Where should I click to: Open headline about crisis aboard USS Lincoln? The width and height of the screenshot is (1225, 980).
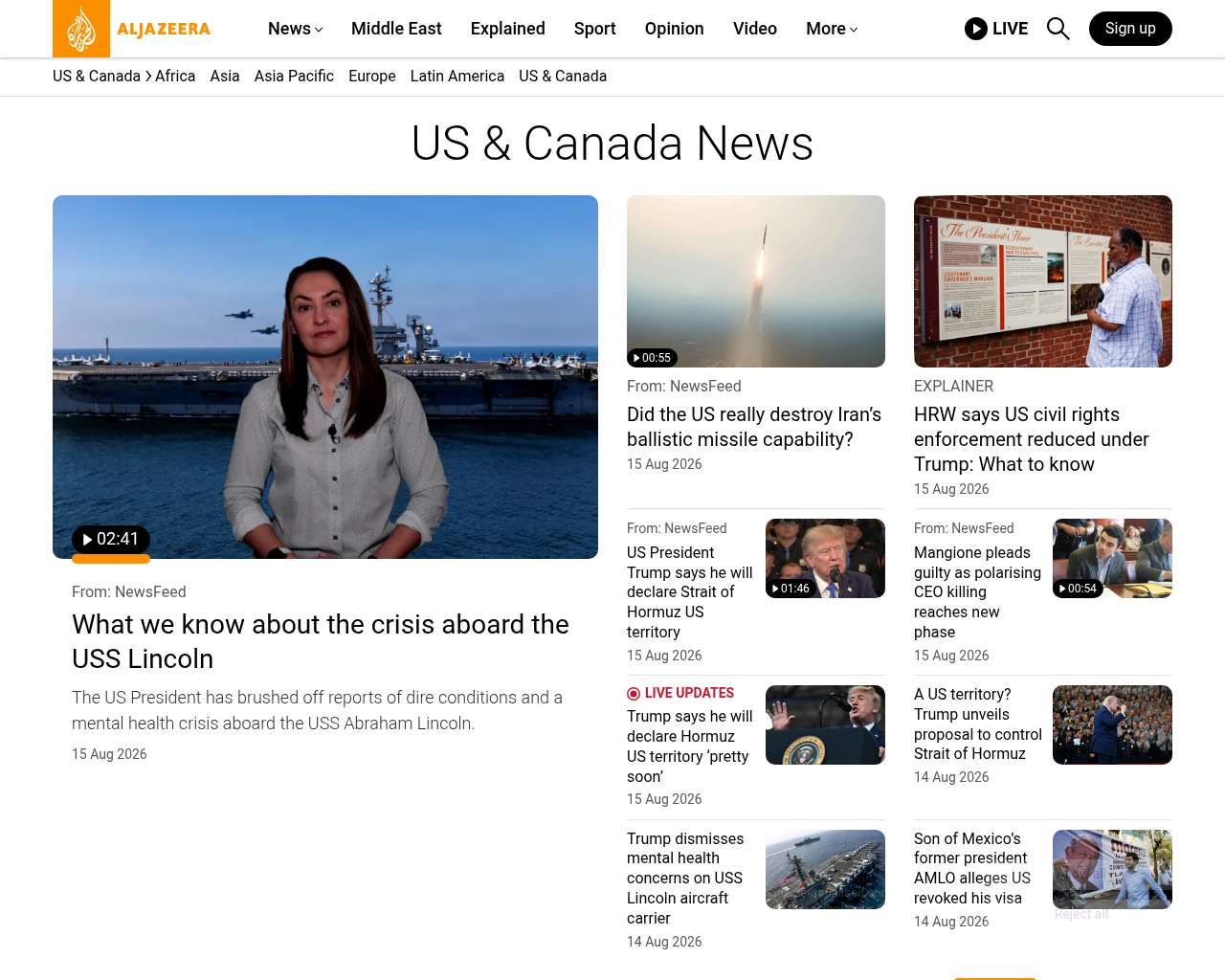tap(321, 641)
